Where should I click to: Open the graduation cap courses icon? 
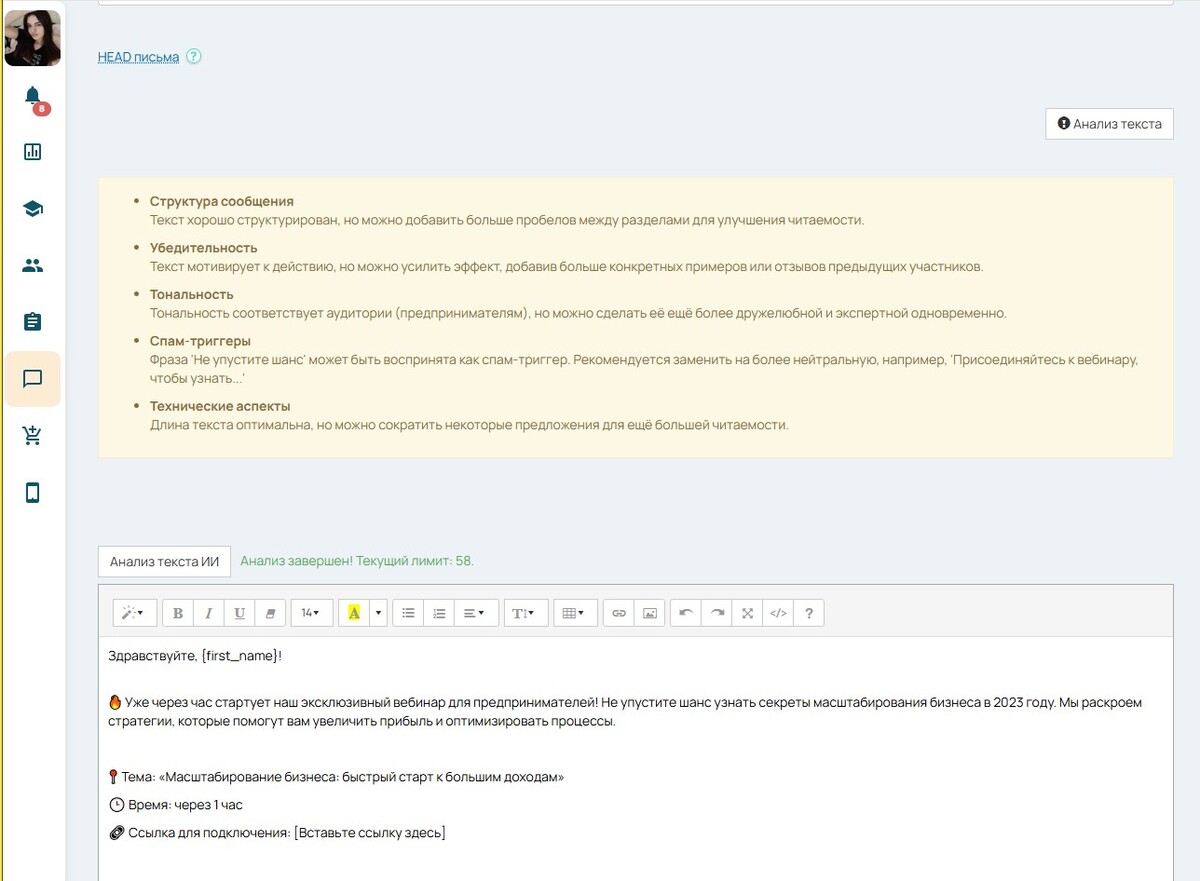click(32, 209)
